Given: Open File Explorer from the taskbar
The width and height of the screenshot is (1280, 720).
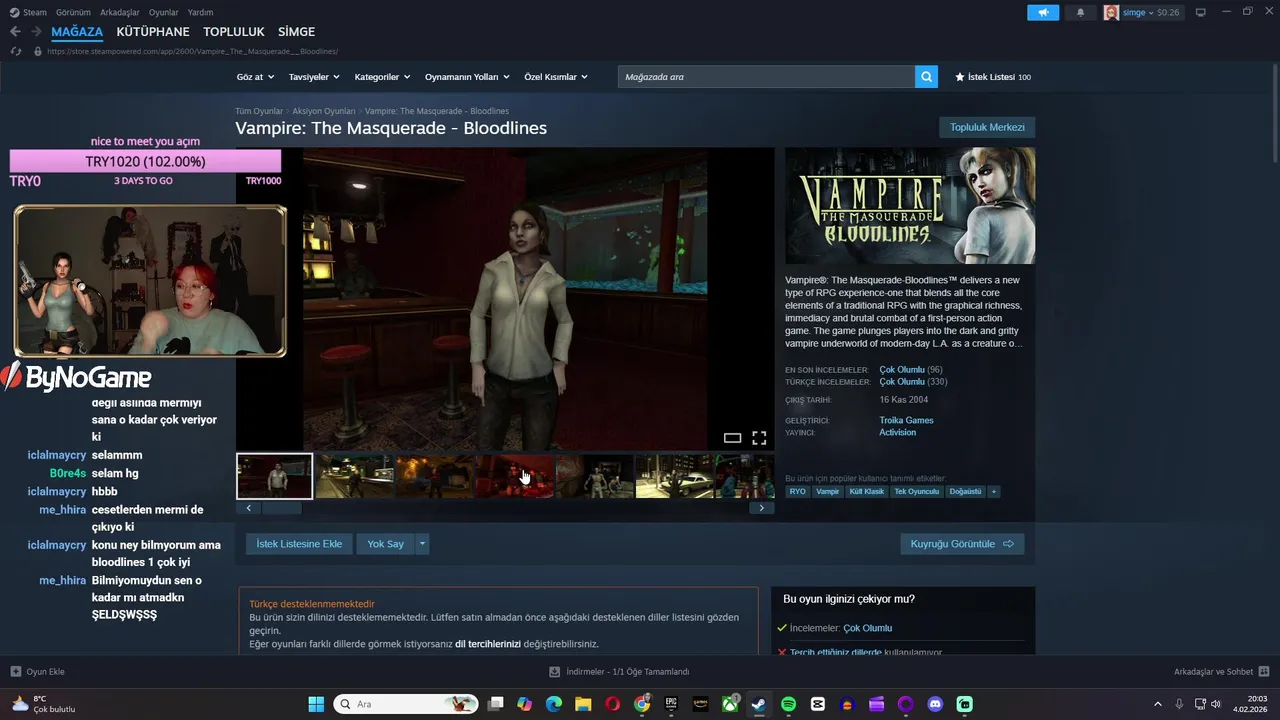Looking at the screenshot, I should [x=583, y=704].
